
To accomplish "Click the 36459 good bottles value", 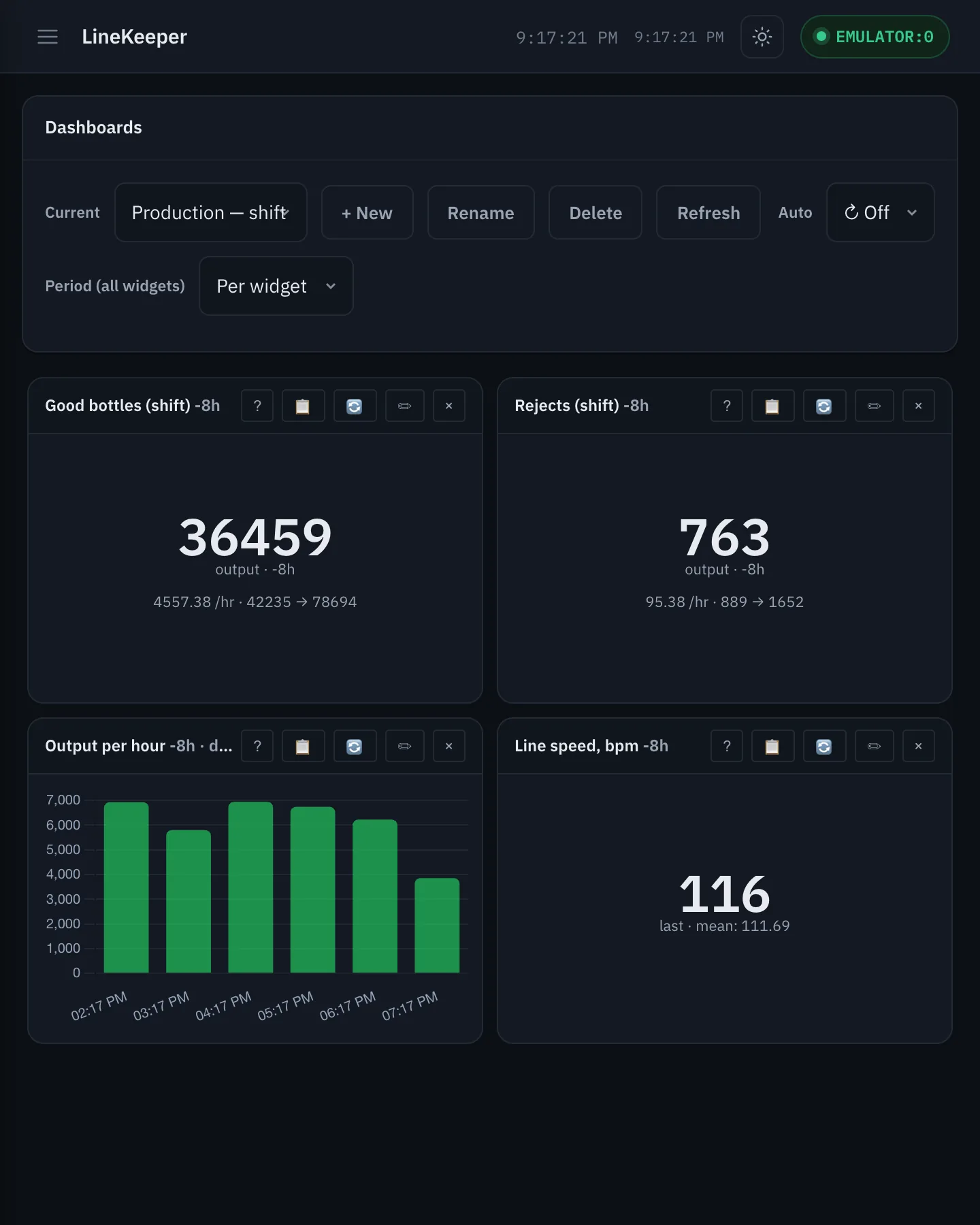I will (x=255, y=538).
